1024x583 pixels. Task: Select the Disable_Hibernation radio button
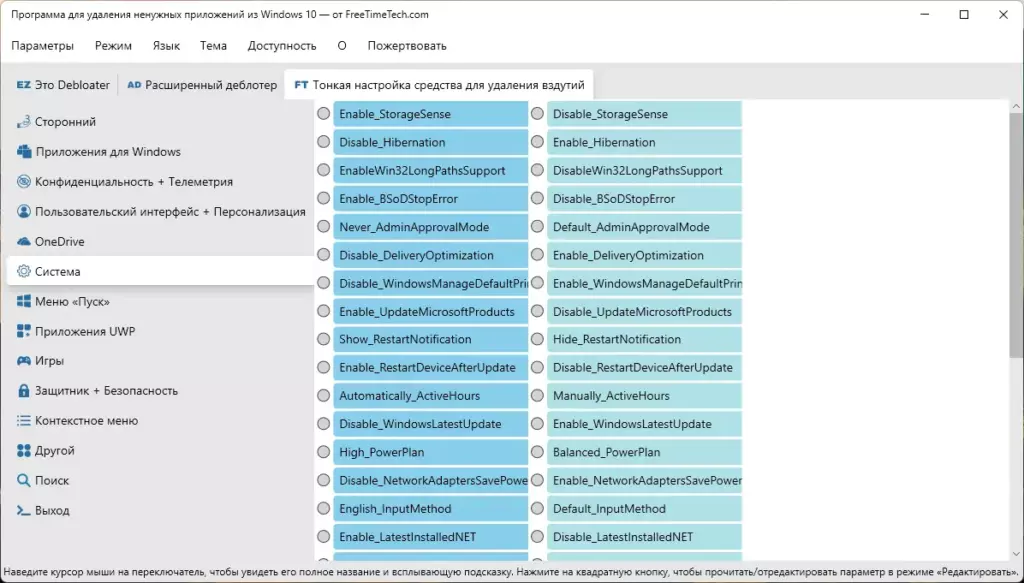coord(323,142)
